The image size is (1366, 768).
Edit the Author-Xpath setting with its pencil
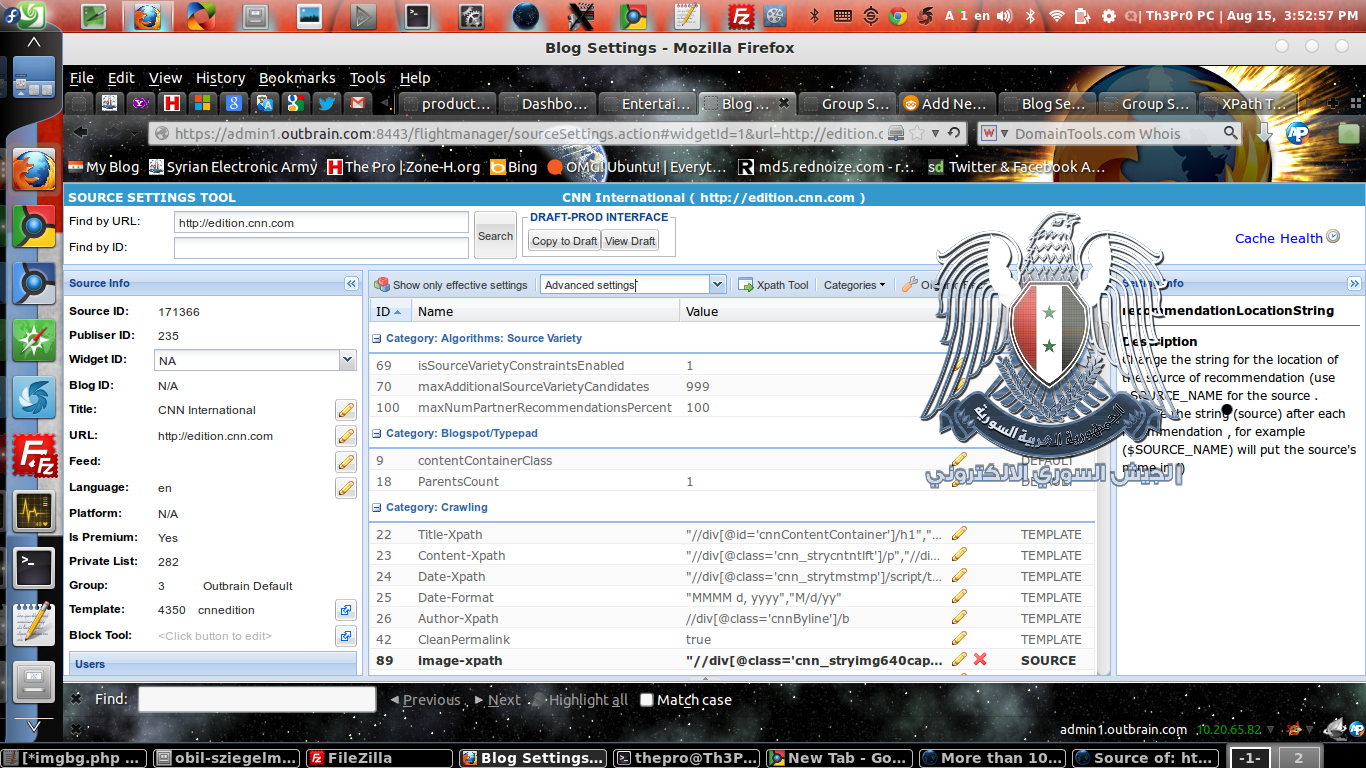959,618
